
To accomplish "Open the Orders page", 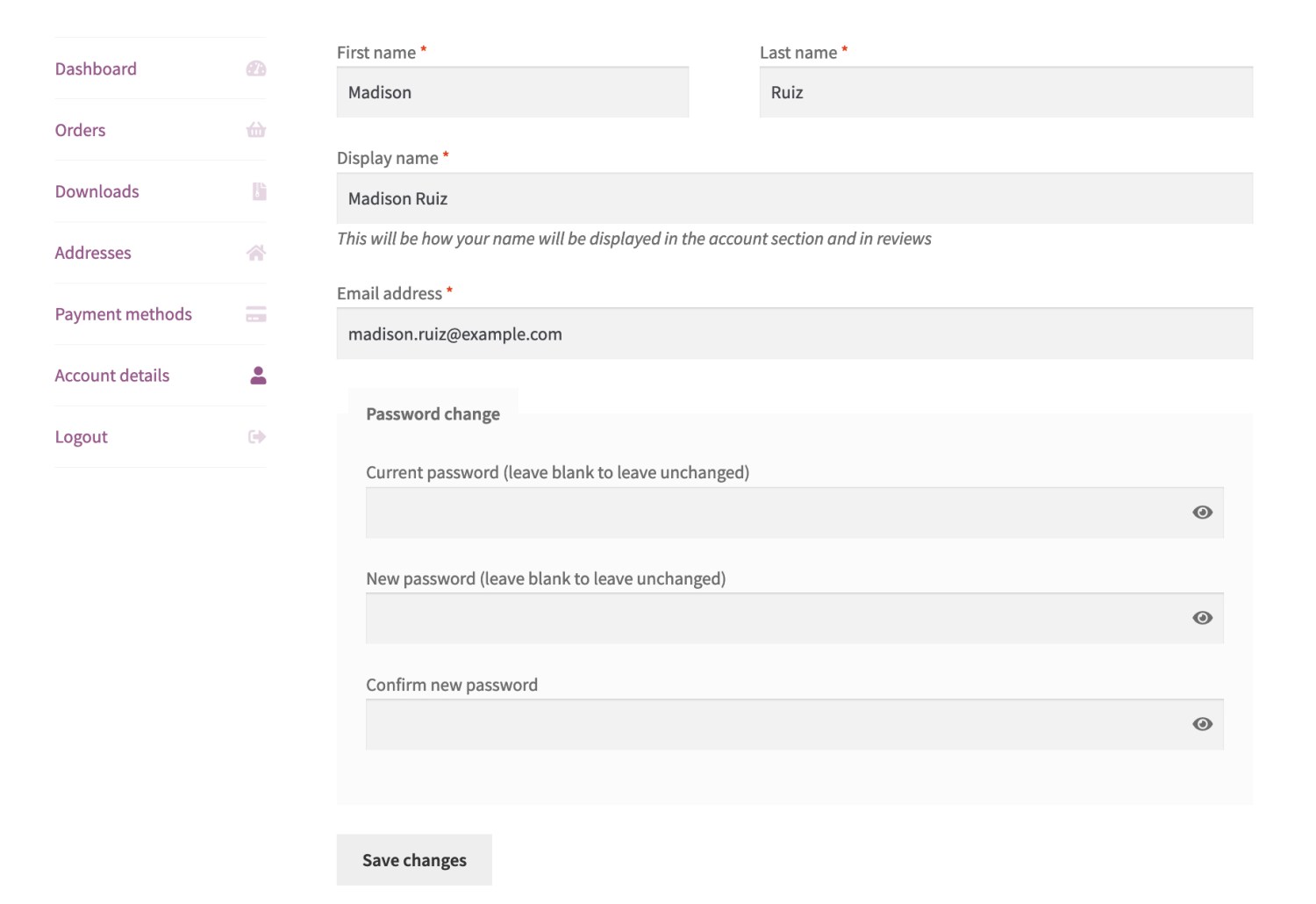I will [x=80, y=130].
